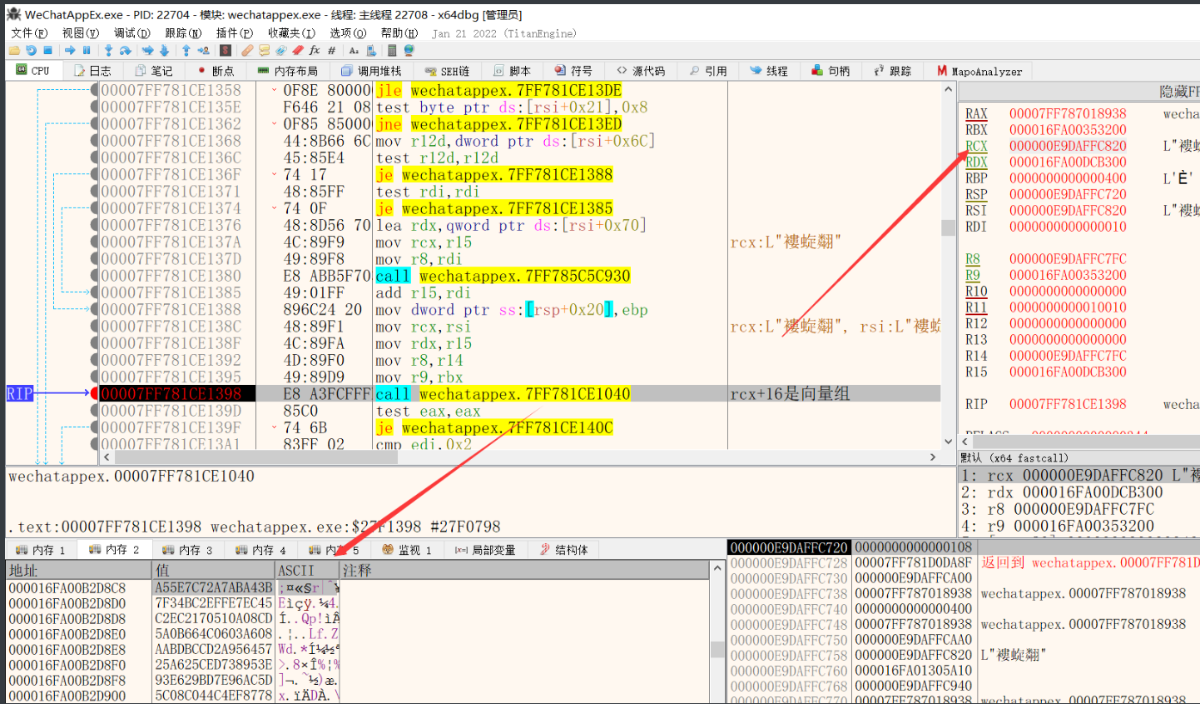Switch to the 日志 tab
Image resolution: width=1200 pixels, height=704 pixels.
pyautogui.click(x=92, y=71)
